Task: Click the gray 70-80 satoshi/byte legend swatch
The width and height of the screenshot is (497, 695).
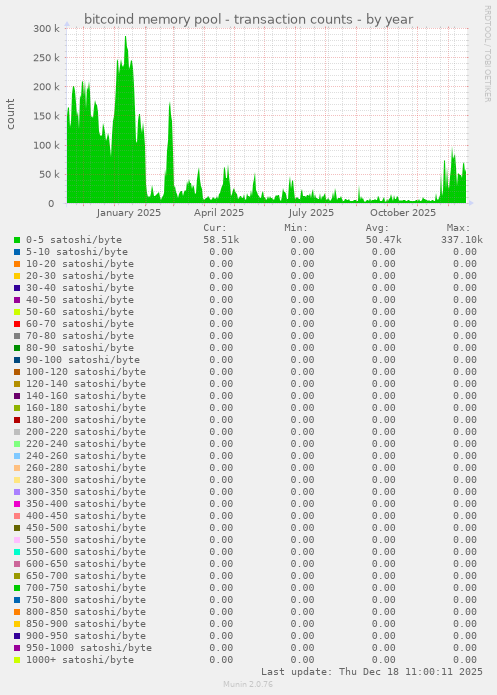Action: 17,336
